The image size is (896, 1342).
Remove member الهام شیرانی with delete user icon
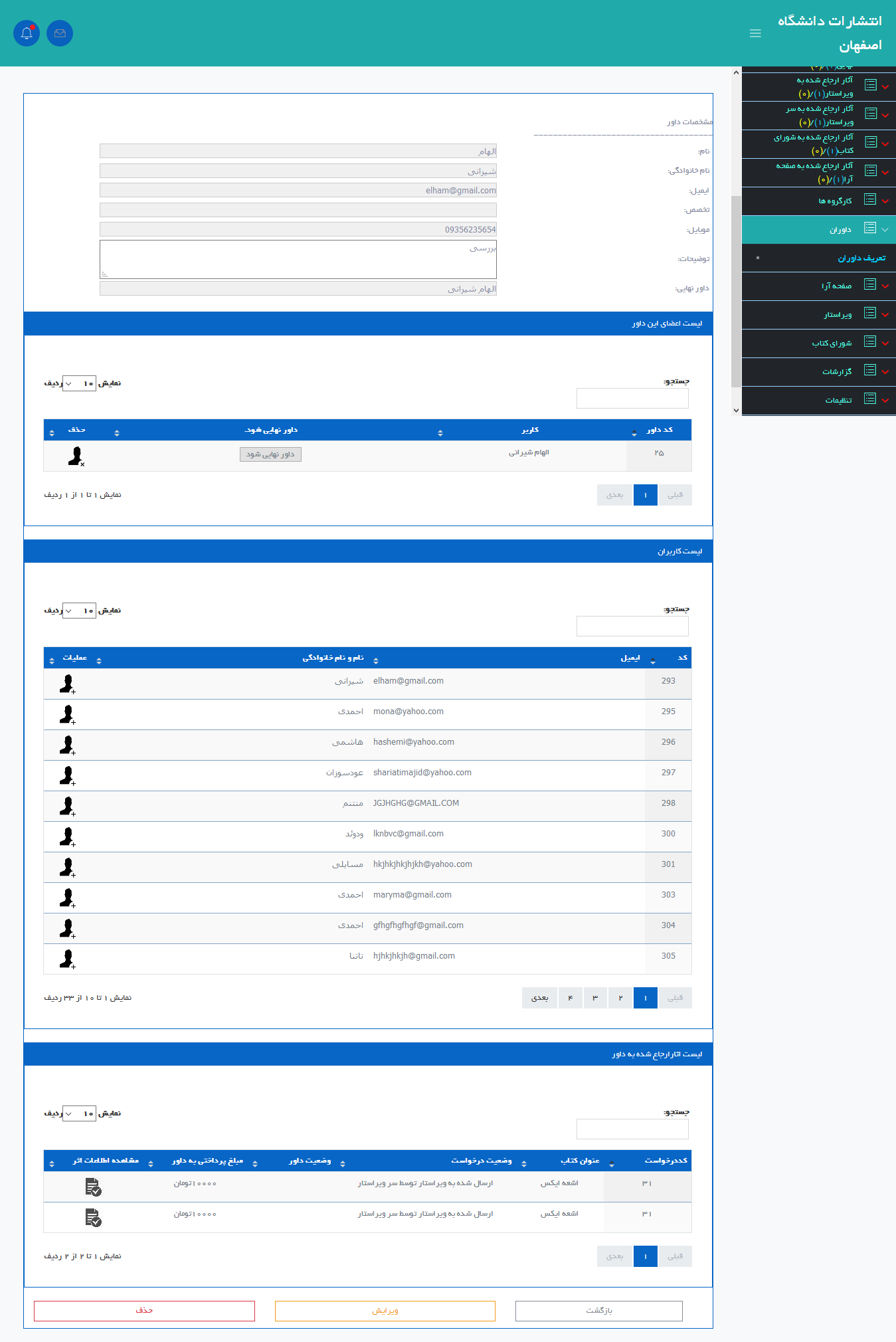tap(76, 456)
